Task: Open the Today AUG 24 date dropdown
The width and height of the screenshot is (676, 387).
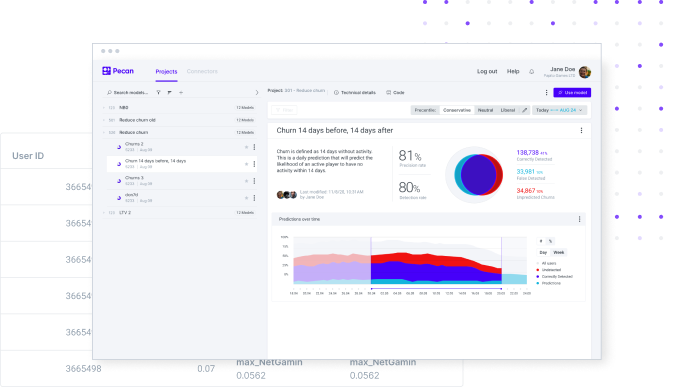Action: [559, 110]
